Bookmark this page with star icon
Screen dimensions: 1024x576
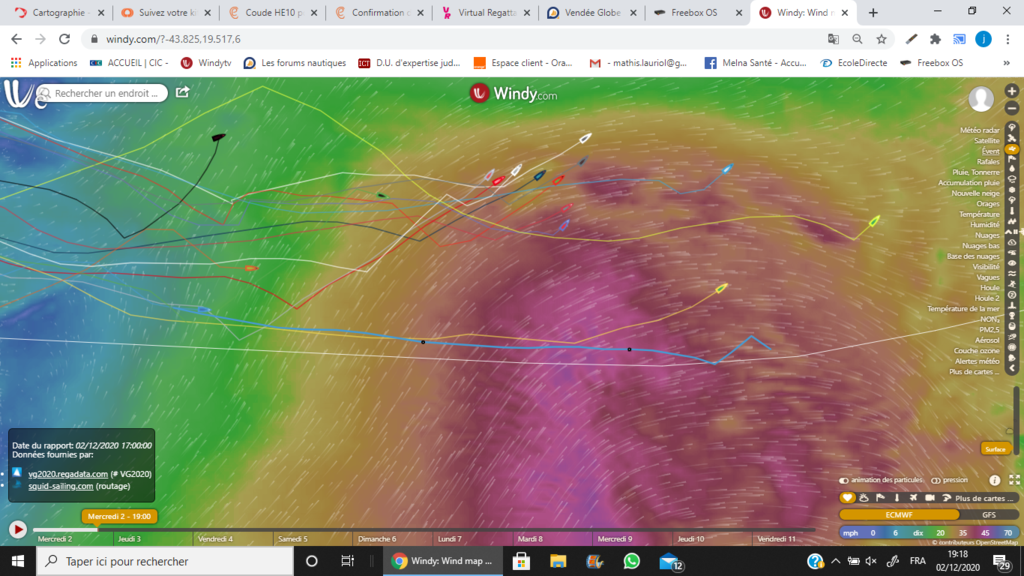(881, 39)
